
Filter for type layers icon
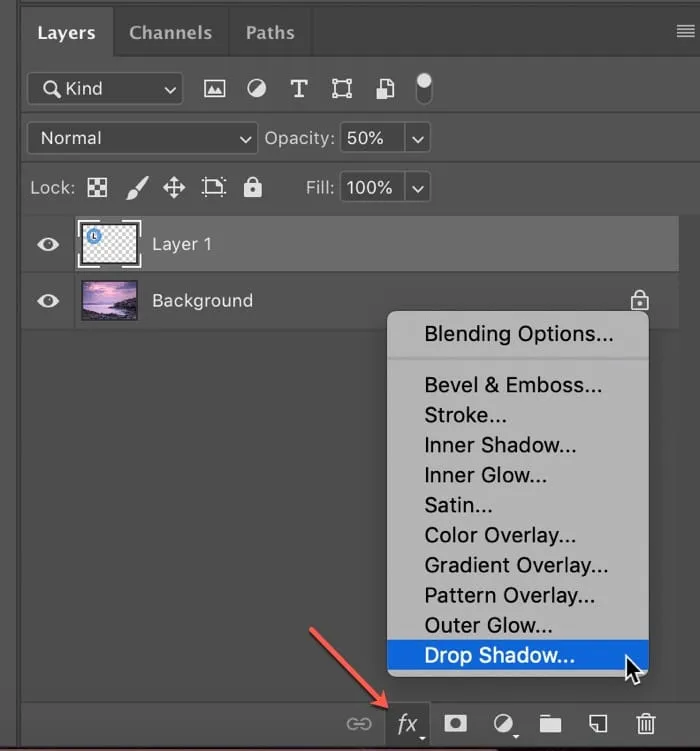(x=298, y=88)
